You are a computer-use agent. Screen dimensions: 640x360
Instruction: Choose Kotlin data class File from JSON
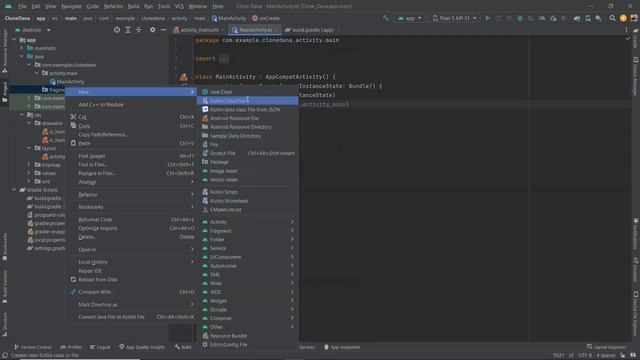tap(248, 109)
